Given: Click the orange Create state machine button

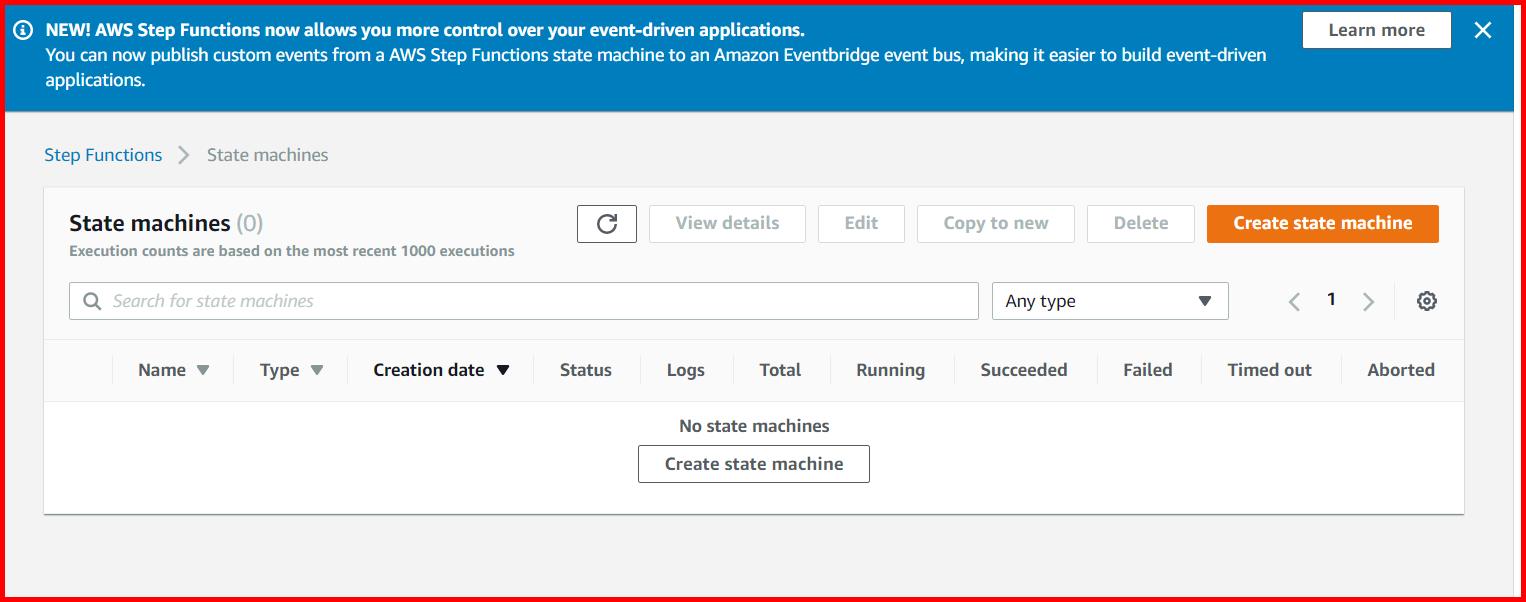Looking at the screenshot, I should click(1322, 223).
